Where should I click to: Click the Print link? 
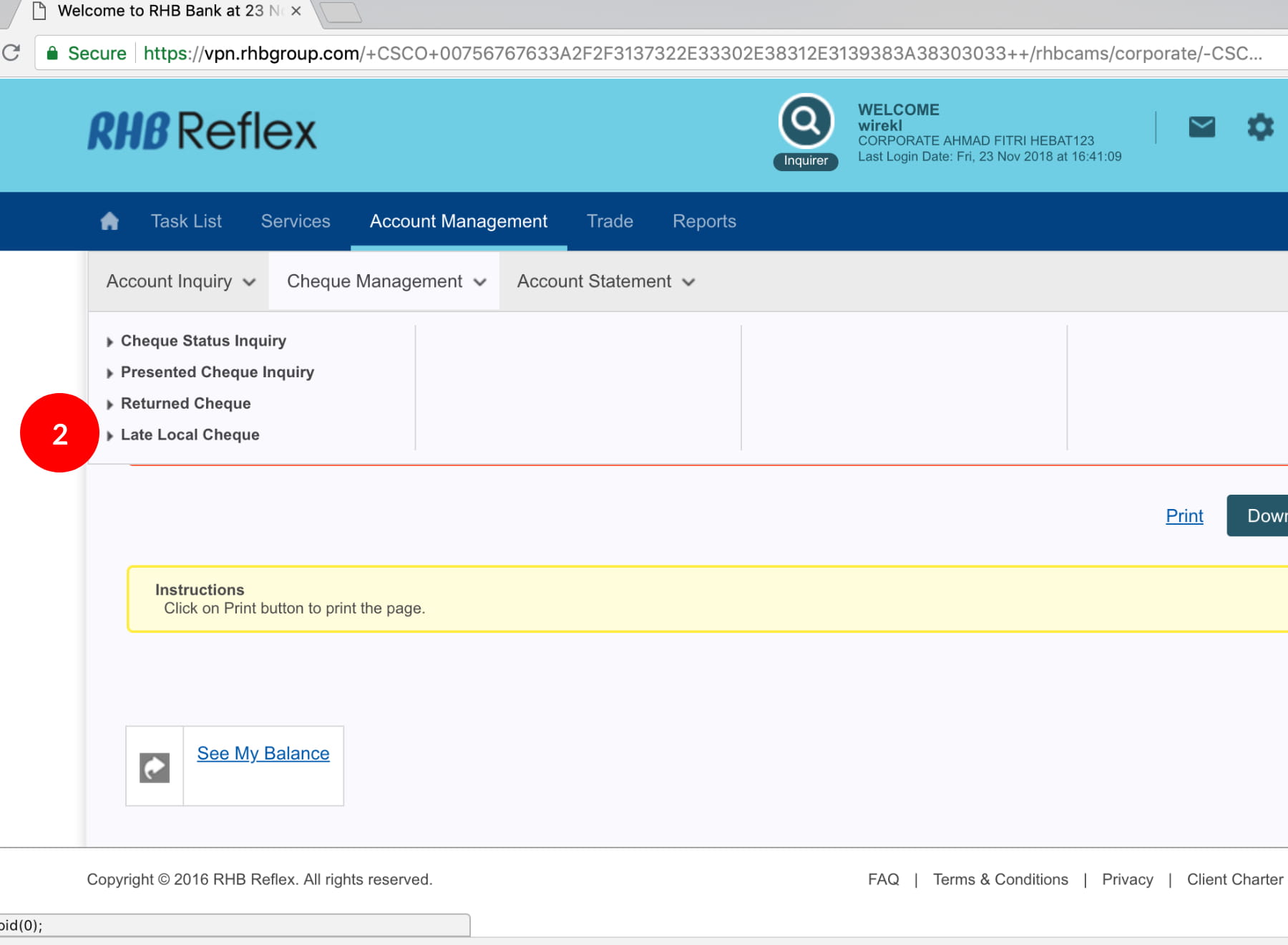point(1184,515)
